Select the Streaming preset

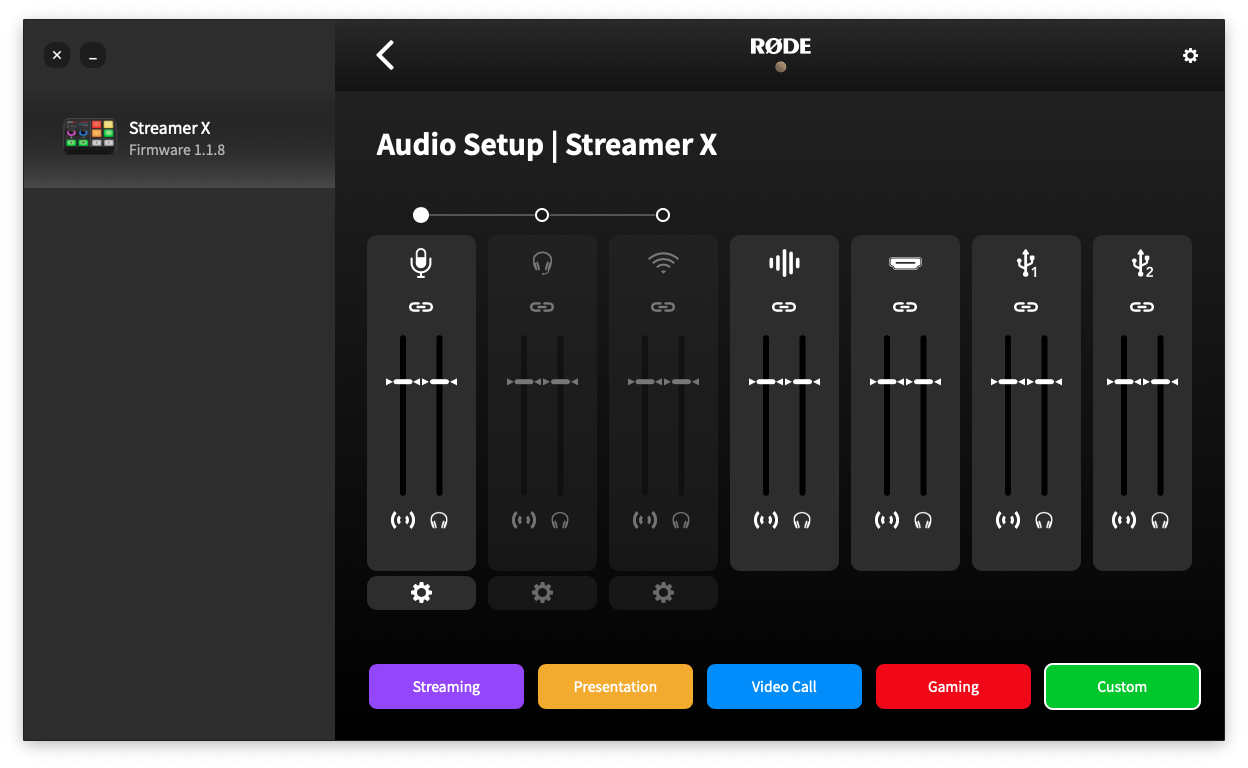tap(446, 687)
